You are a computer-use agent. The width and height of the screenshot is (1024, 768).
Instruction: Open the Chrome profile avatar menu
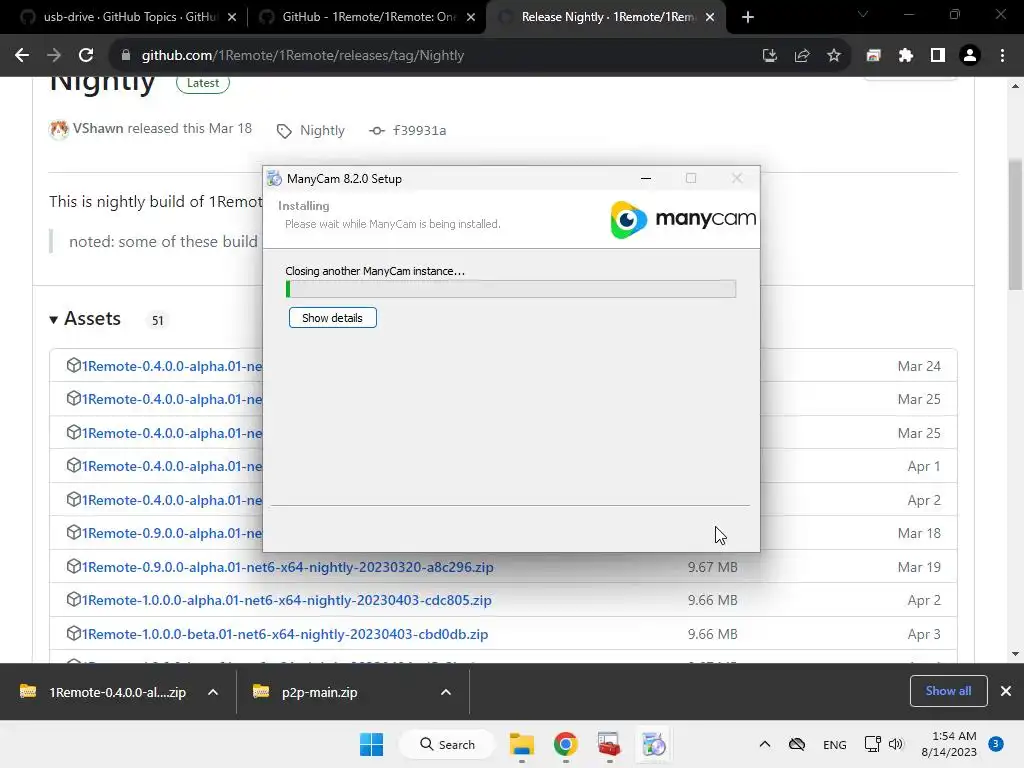[970, 56]
